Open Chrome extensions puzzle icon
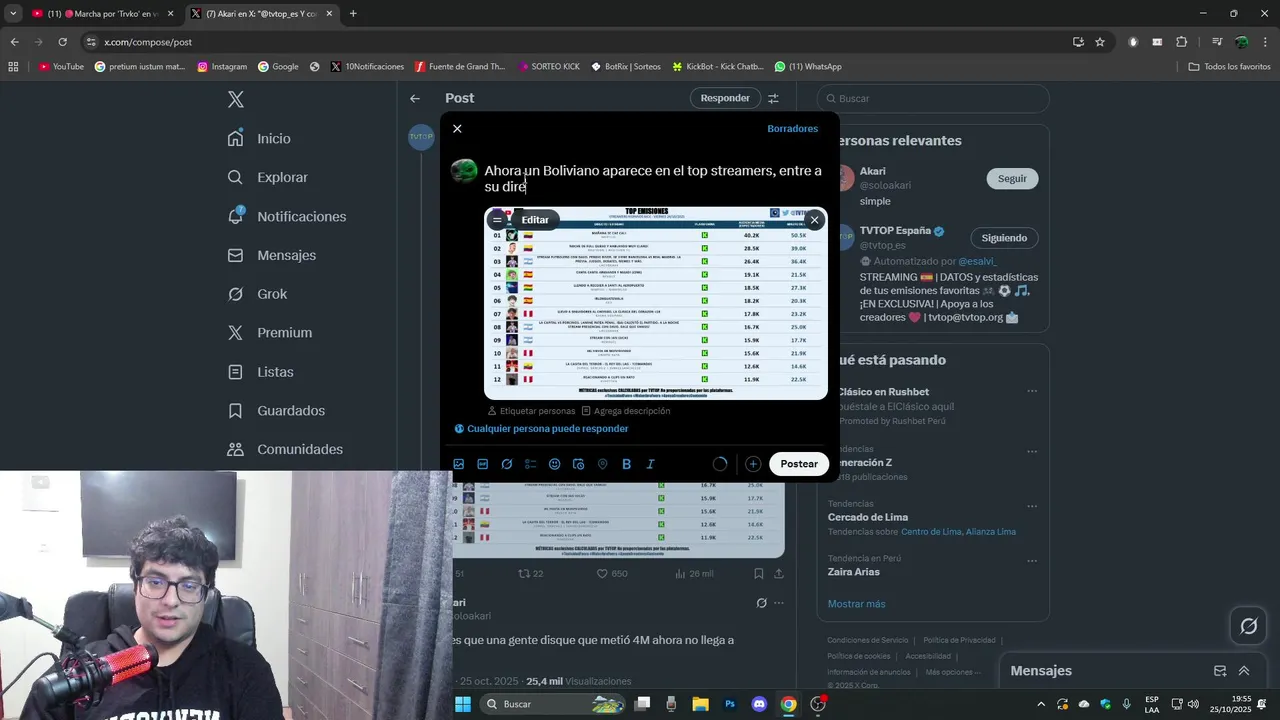The image size is (1280, 720). click(1182, 42)
